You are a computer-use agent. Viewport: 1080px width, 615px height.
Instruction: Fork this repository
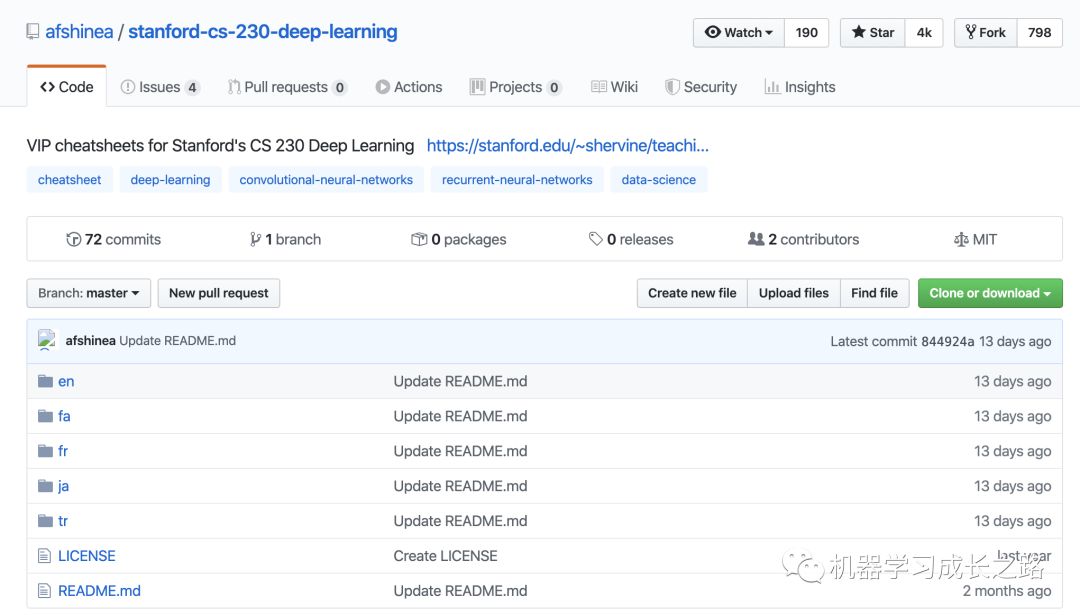tap(986, 32)
